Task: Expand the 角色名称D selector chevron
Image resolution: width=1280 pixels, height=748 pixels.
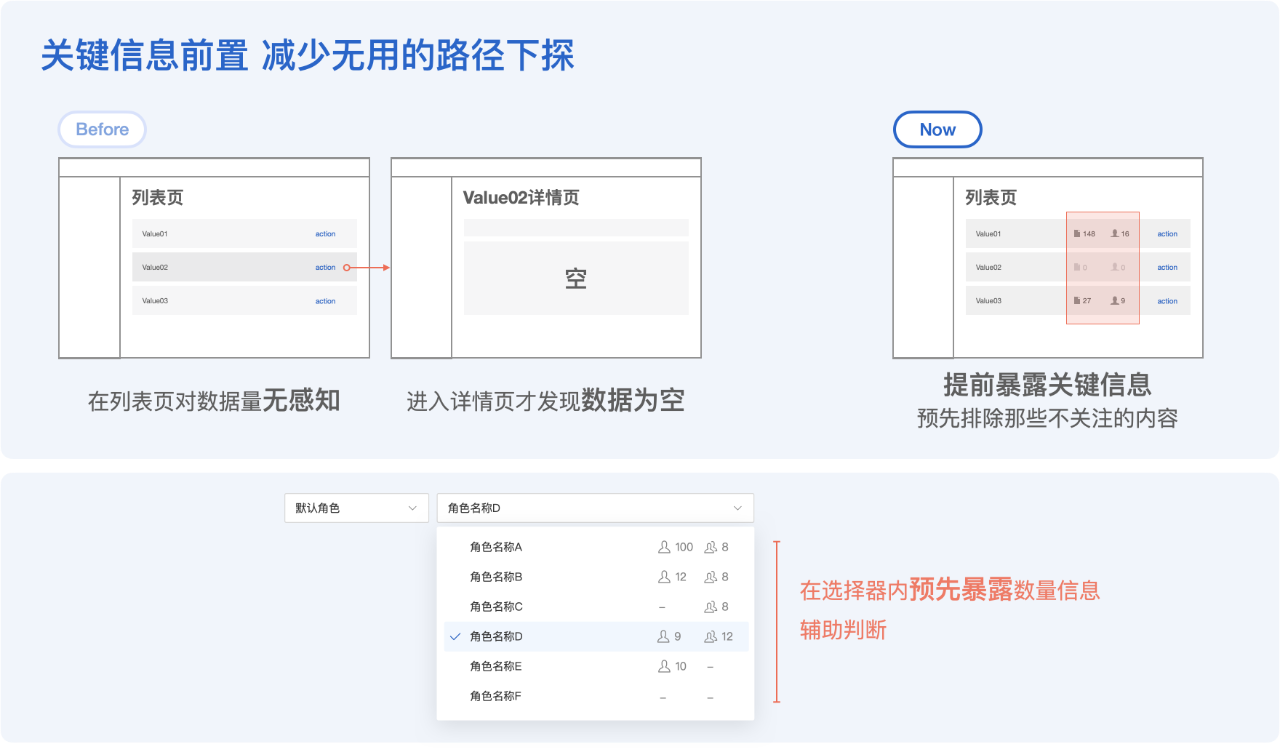Action: coord(738,508)
